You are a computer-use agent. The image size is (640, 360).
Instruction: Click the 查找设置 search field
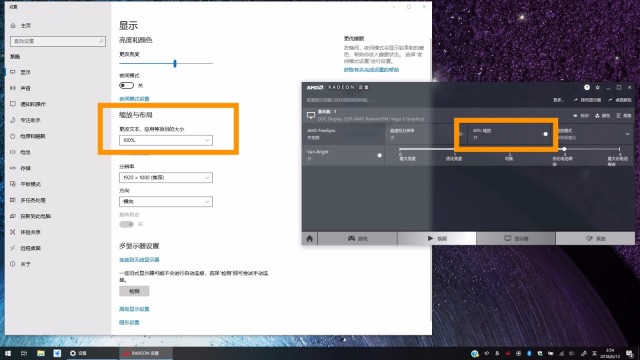58,41
